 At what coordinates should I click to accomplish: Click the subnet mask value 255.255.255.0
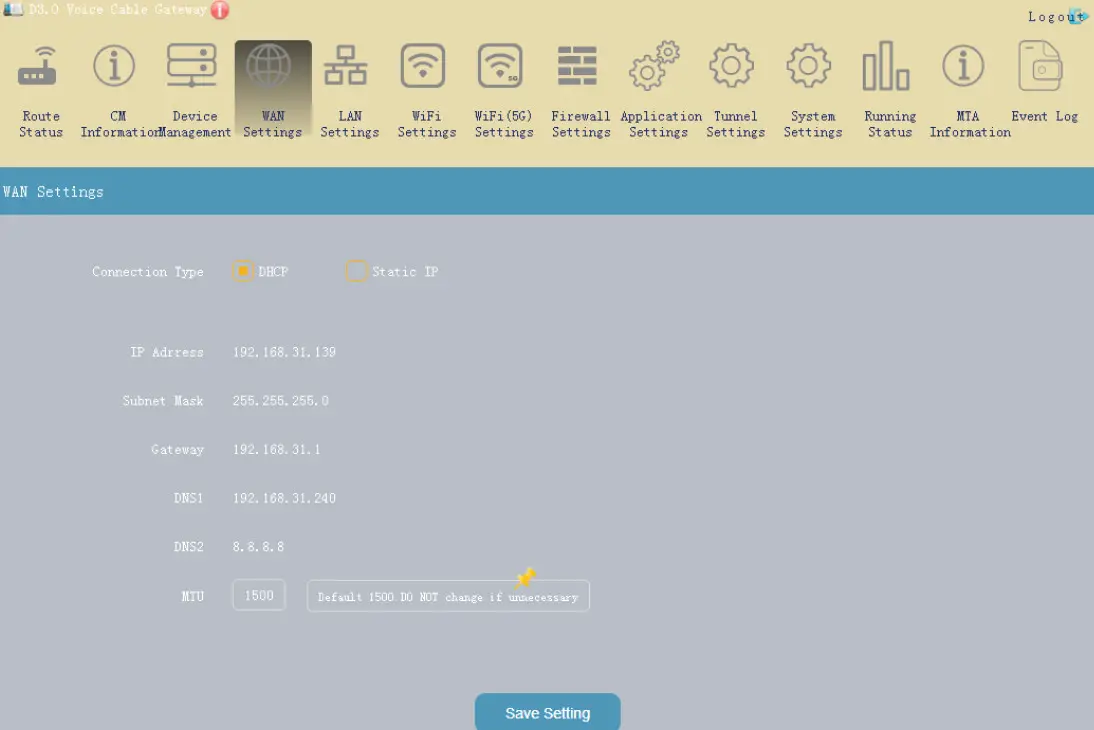click(280, 401)
